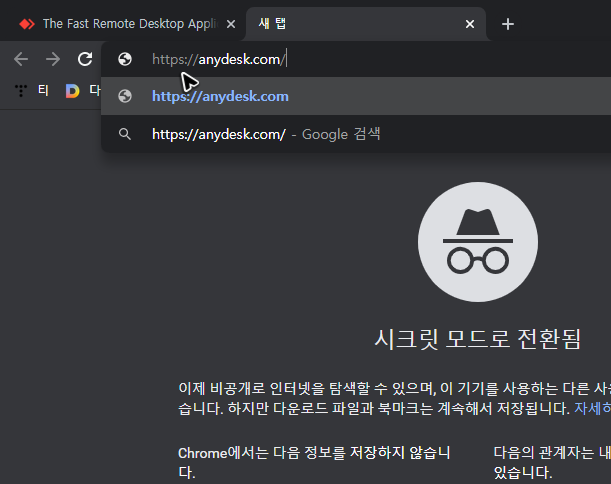Select the 새 탭 tab
The height and width of the screenshot is (484, 611).
coord(366,24)
